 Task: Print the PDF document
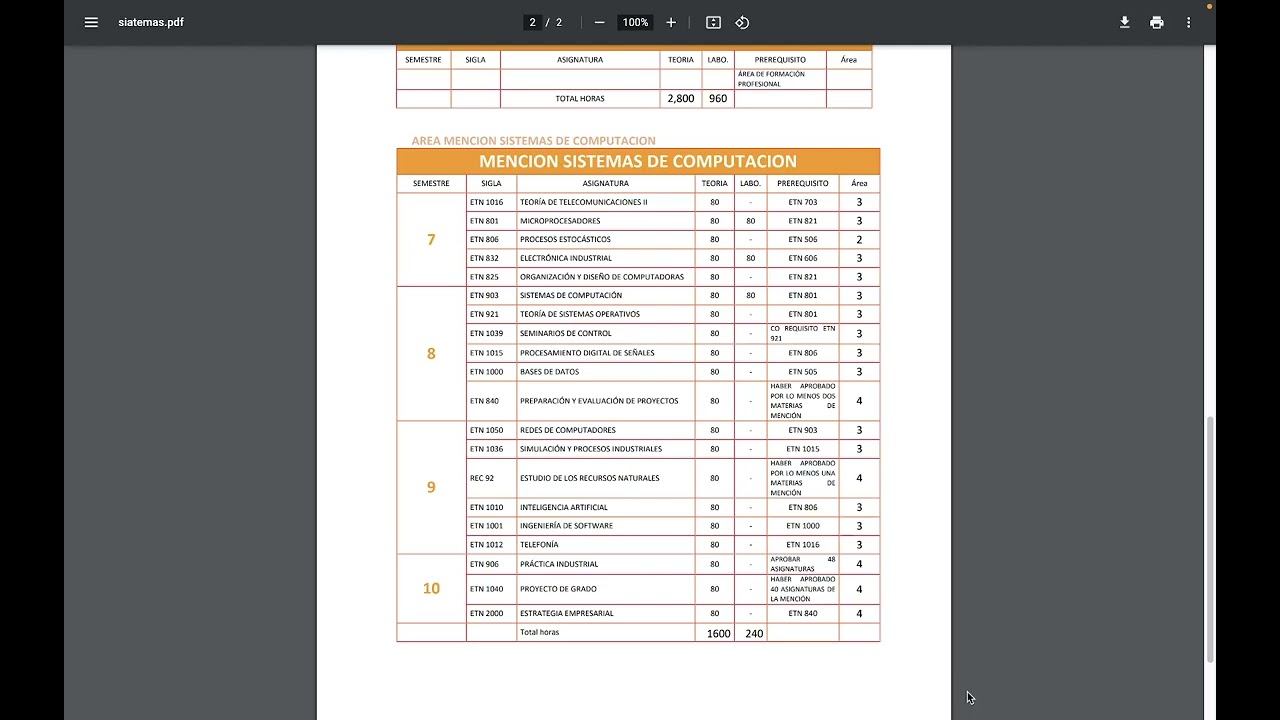pyautogui.click(x=1156, y=22)
